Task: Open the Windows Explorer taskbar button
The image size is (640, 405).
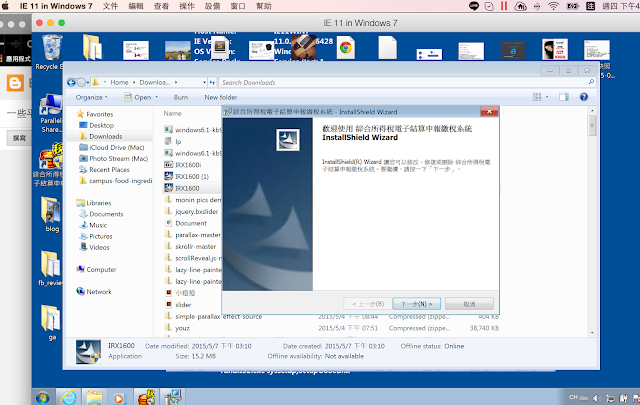Action: [94, 397]
